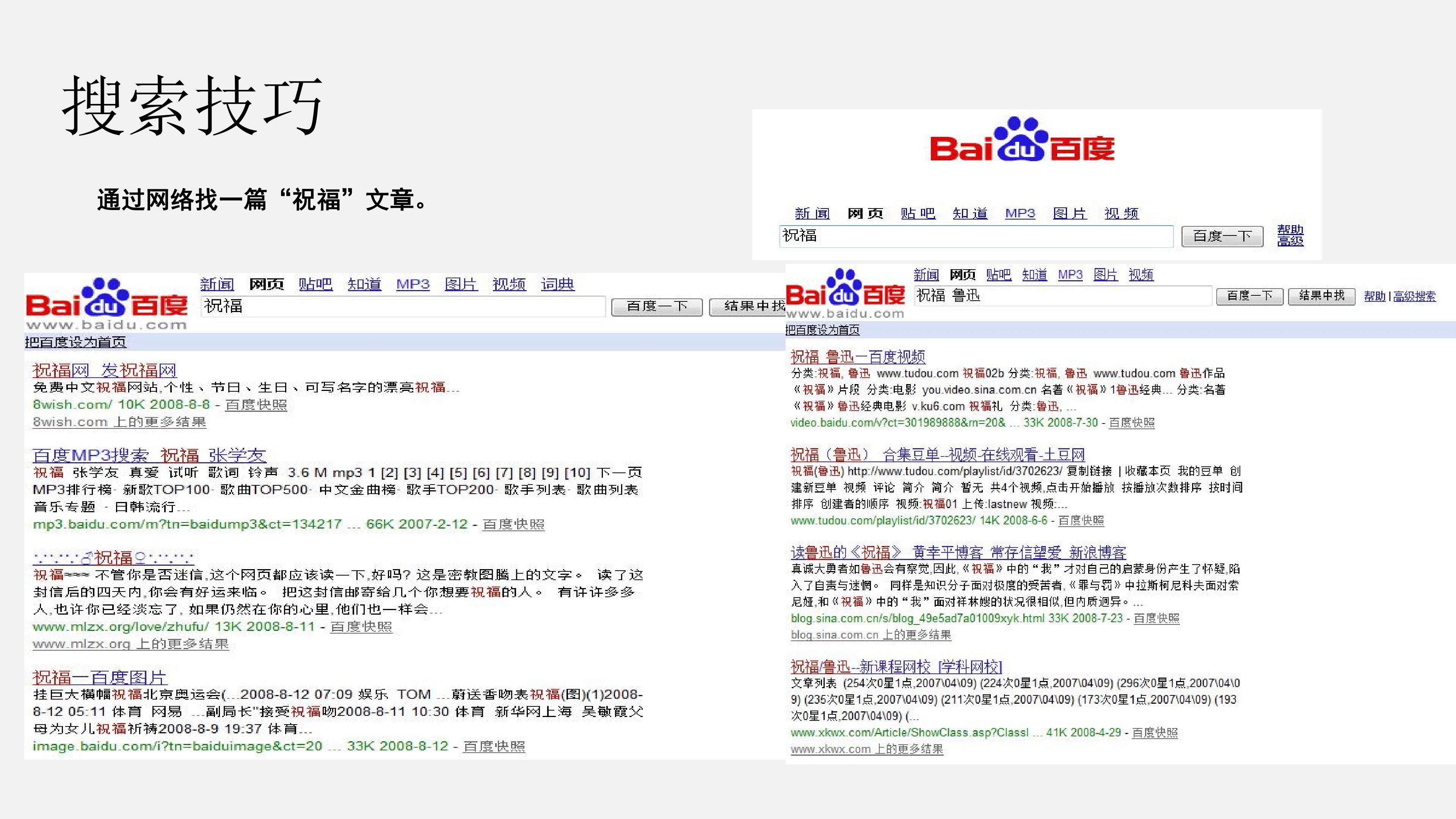
Task: Click the homepage search field containing 祝福
Action: click(x=976, y=236)
